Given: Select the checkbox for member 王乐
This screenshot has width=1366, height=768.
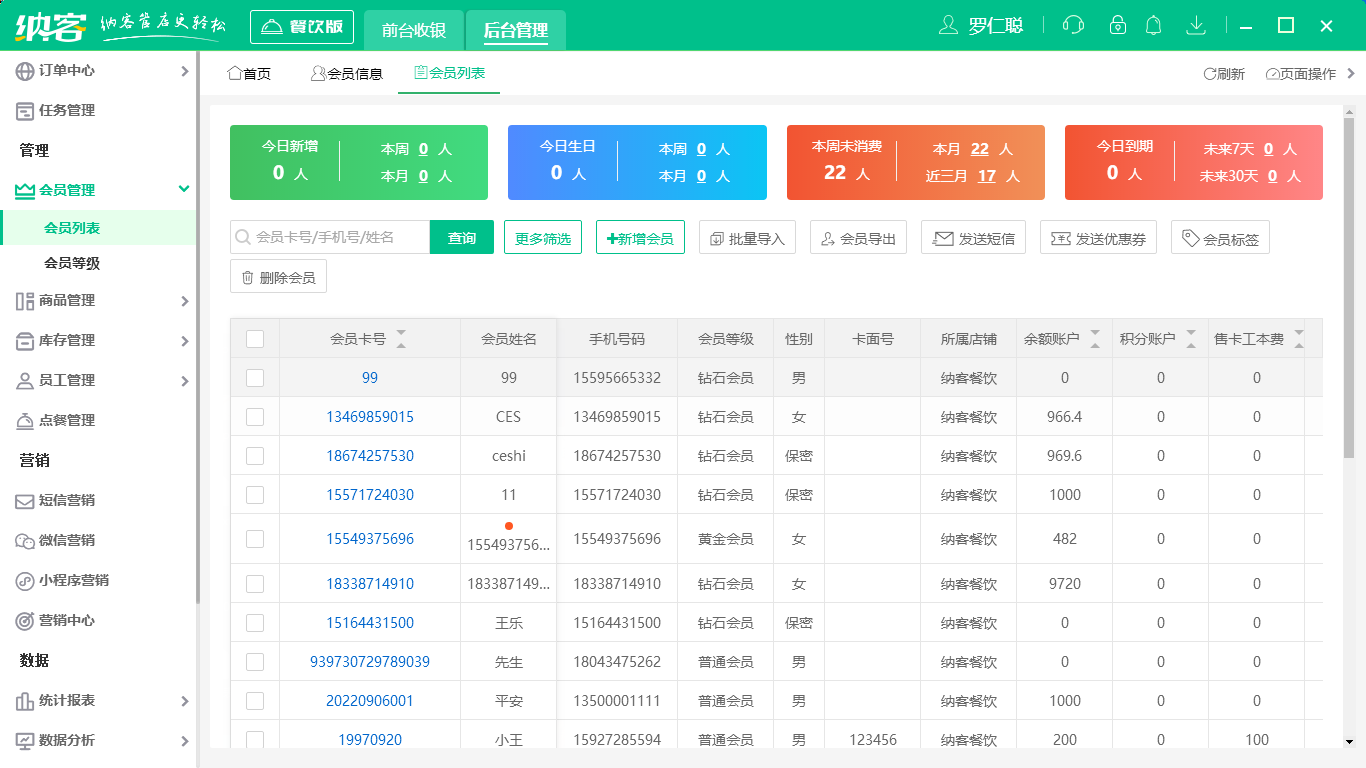Looking at the screenshot, I should (x=255, y=623).
